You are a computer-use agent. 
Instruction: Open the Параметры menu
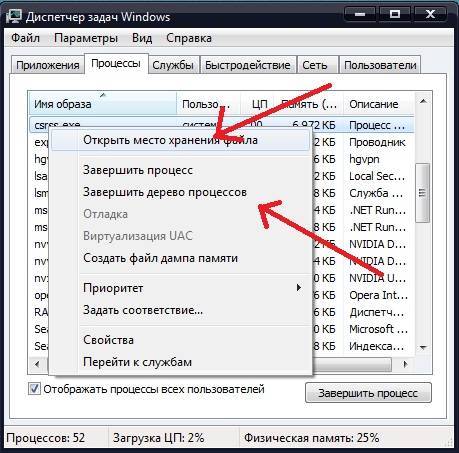(86, 38)
